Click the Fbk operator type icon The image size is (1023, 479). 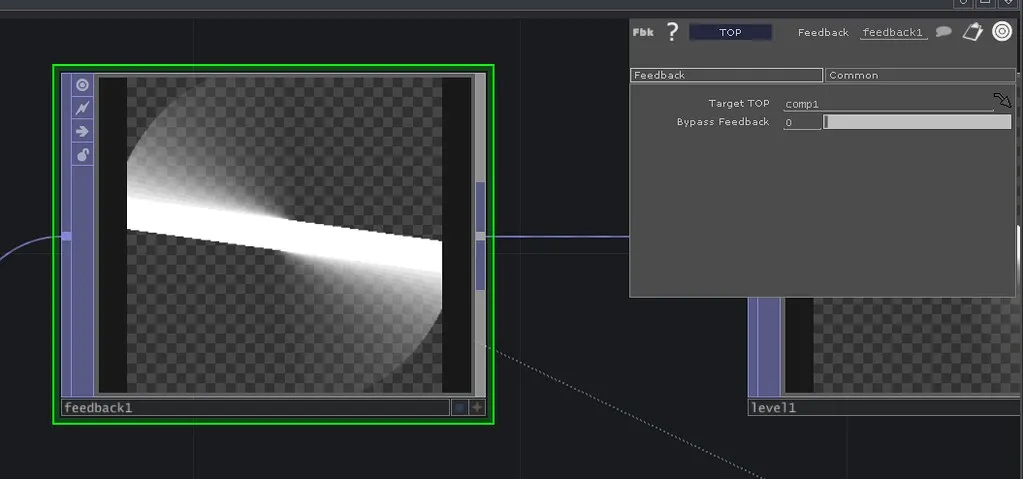point(643,32)
